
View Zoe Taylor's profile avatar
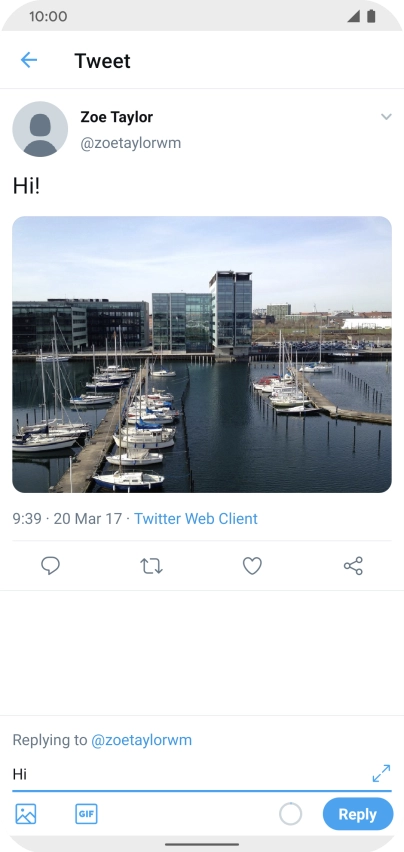click(40, 129)
